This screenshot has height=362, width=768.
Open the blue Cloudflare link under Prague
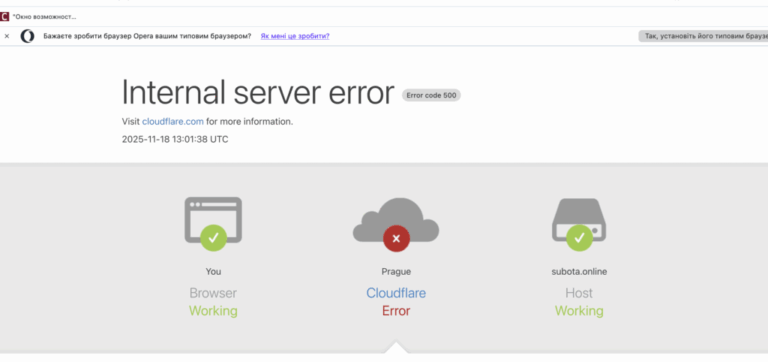(396, 293)
